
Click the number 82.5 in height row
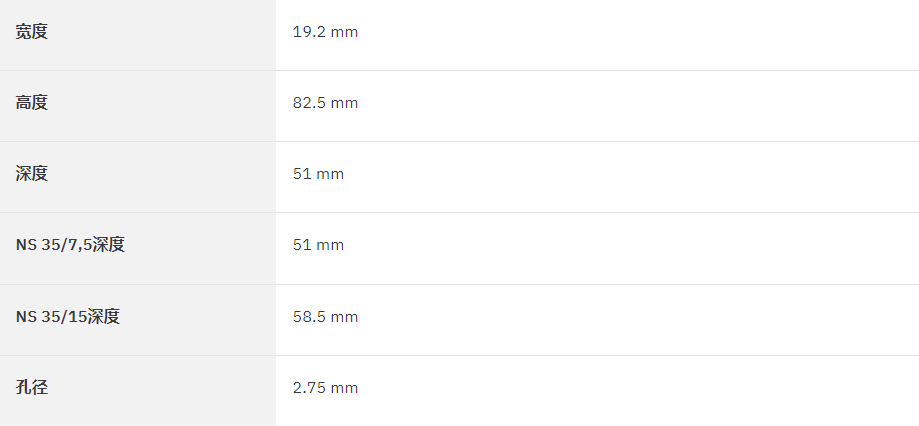tap(309, 103)
